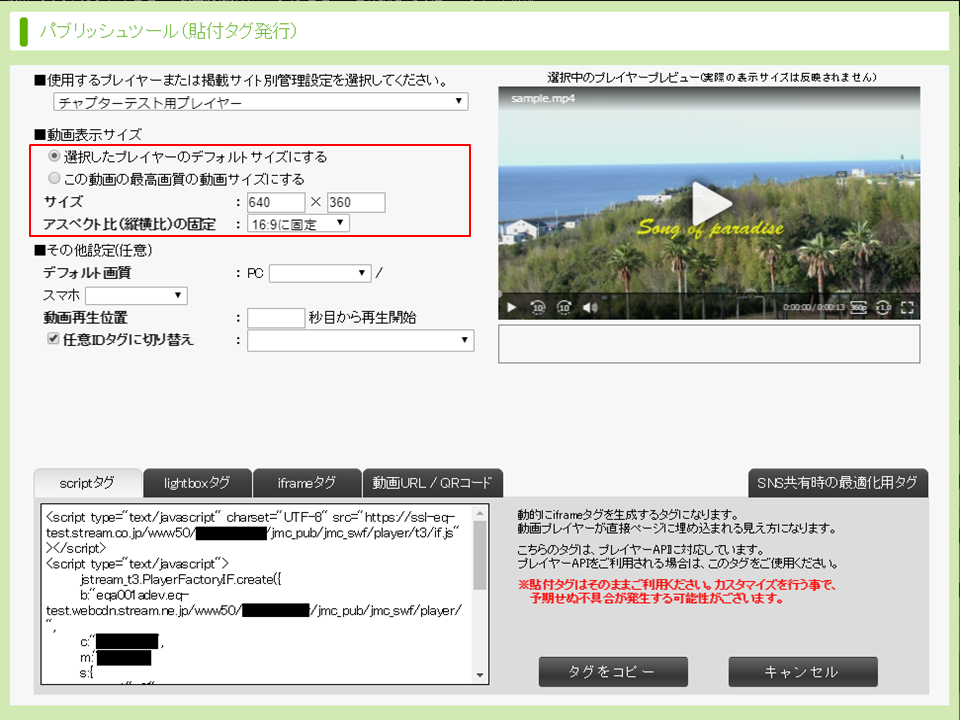Image resolution: width=960 pixels, height=720 pixels.
Task: Click the player seek bar above the controls
Action: [709, 294]
